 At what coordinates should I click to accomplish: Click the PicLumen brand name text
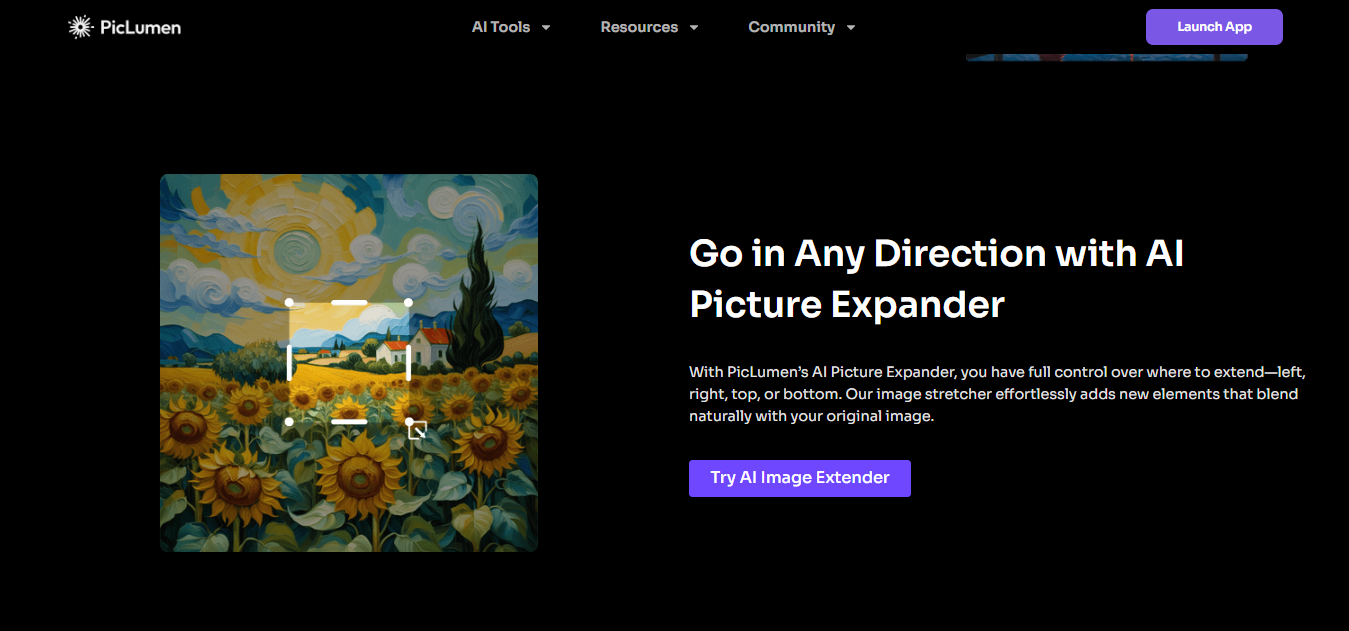coord(140,27)
